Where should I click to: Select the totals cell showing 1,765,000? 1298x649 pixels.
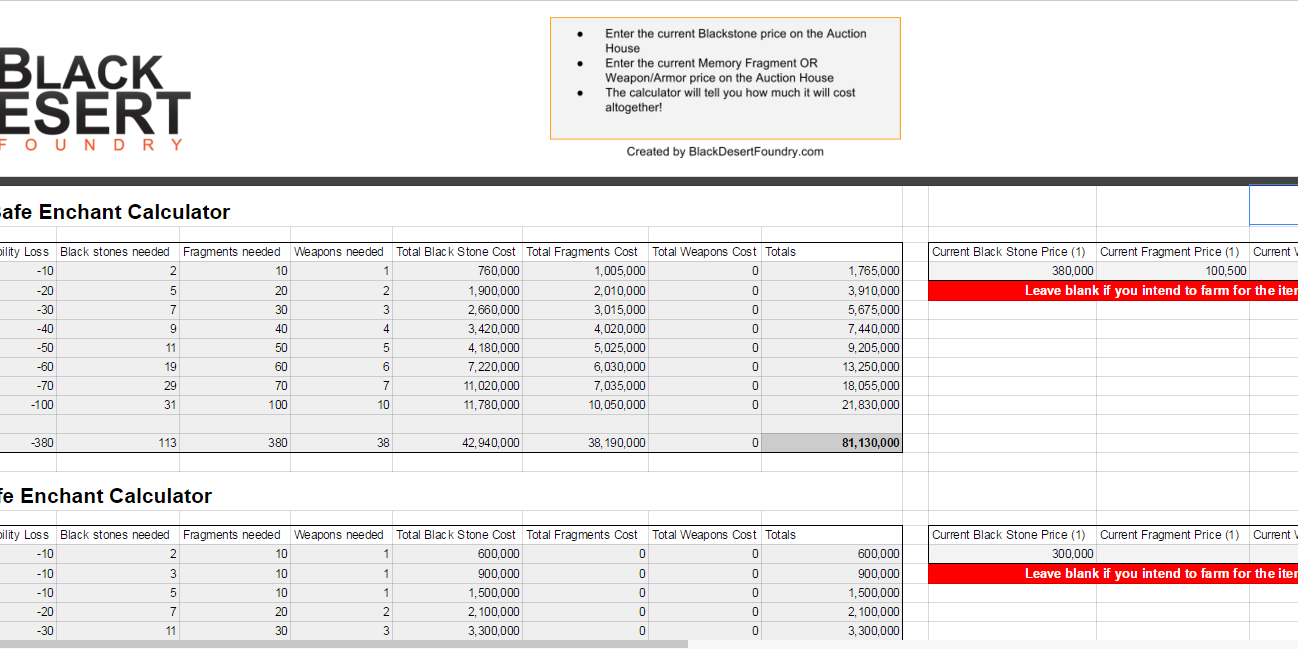click(x=832, y=271)
